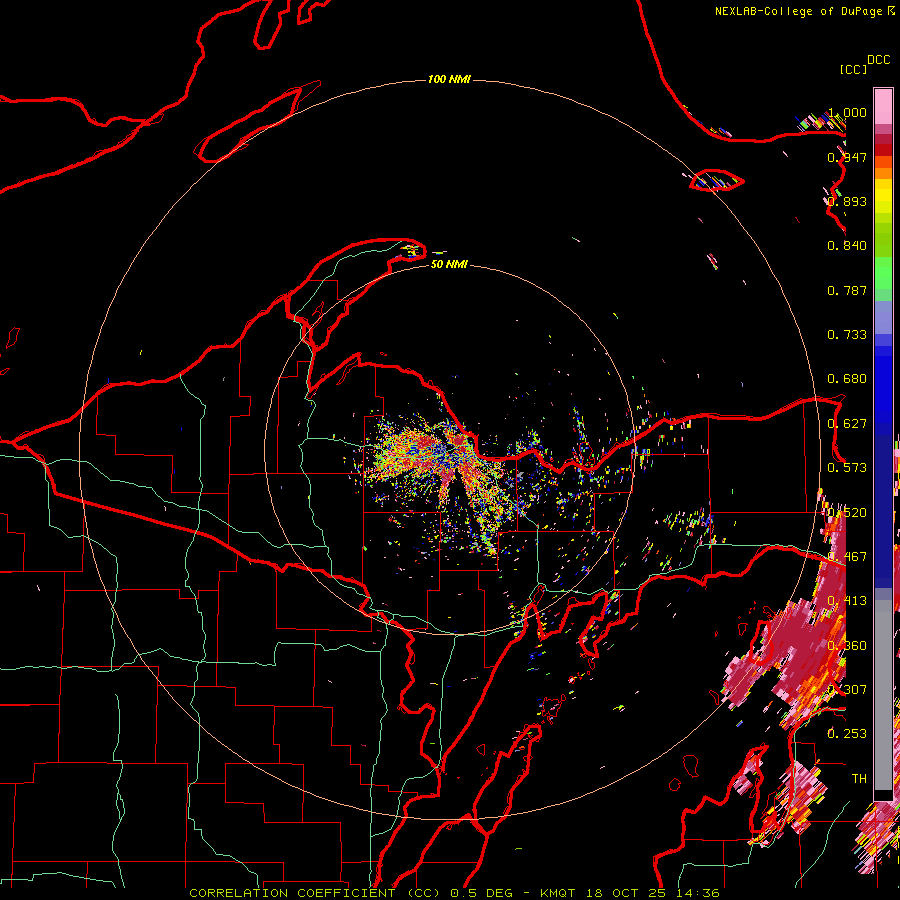Pick the bright green color-bar segment
The height and width of the screenshot is (900, 900).
click(x=883, y=273)
